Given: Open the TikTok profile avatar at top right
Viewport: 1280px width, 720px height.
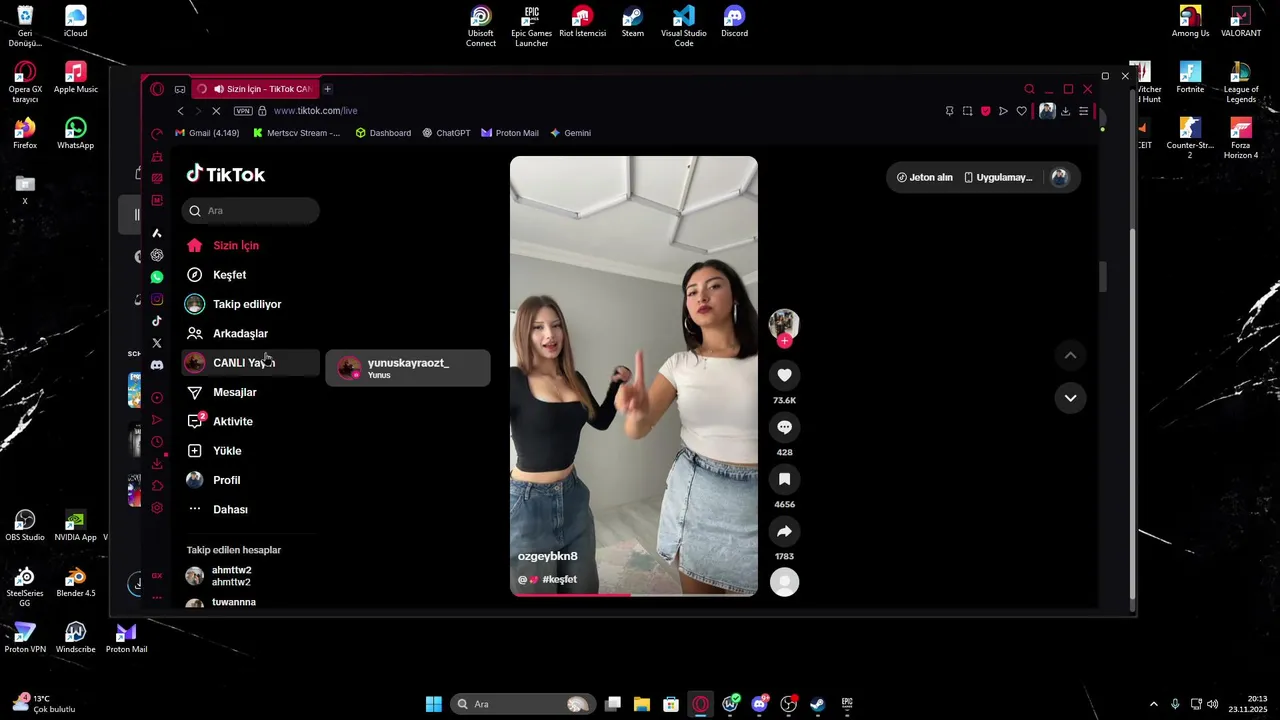Looking at the screenshot, I should (1060, 177).
